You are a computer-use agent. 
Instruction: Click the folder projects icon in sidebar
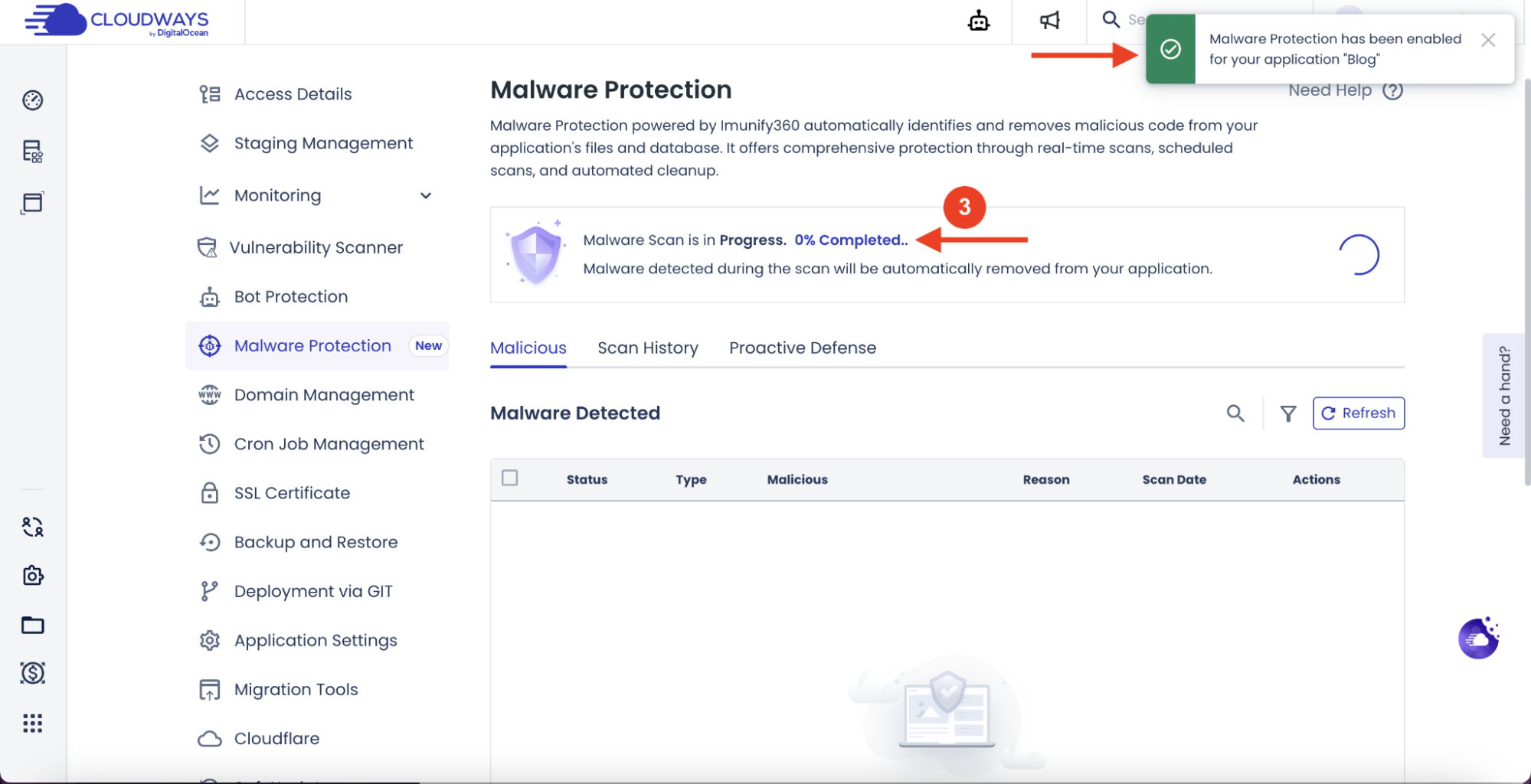point(32,626)
